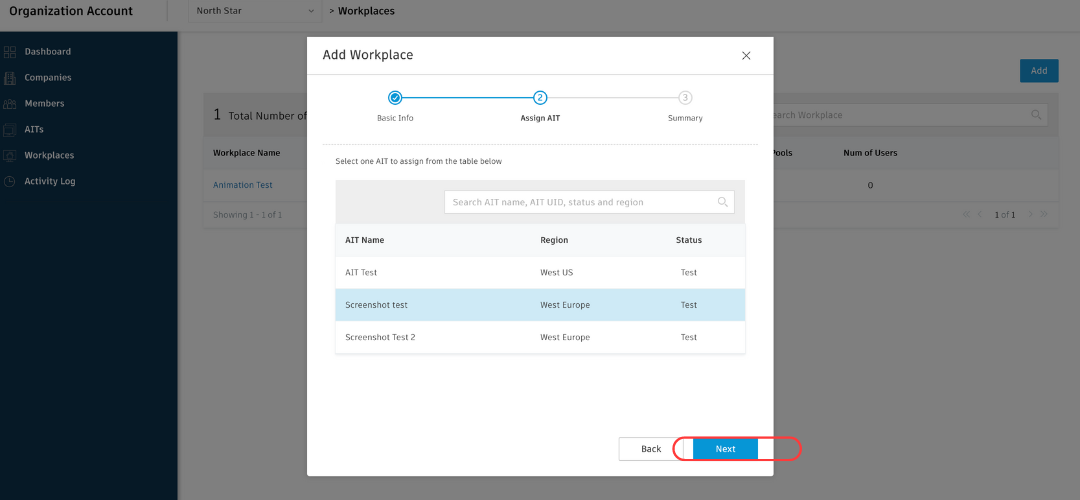Click the Region column header
The height and width of the screenshot is (500, 1080).
554,240
